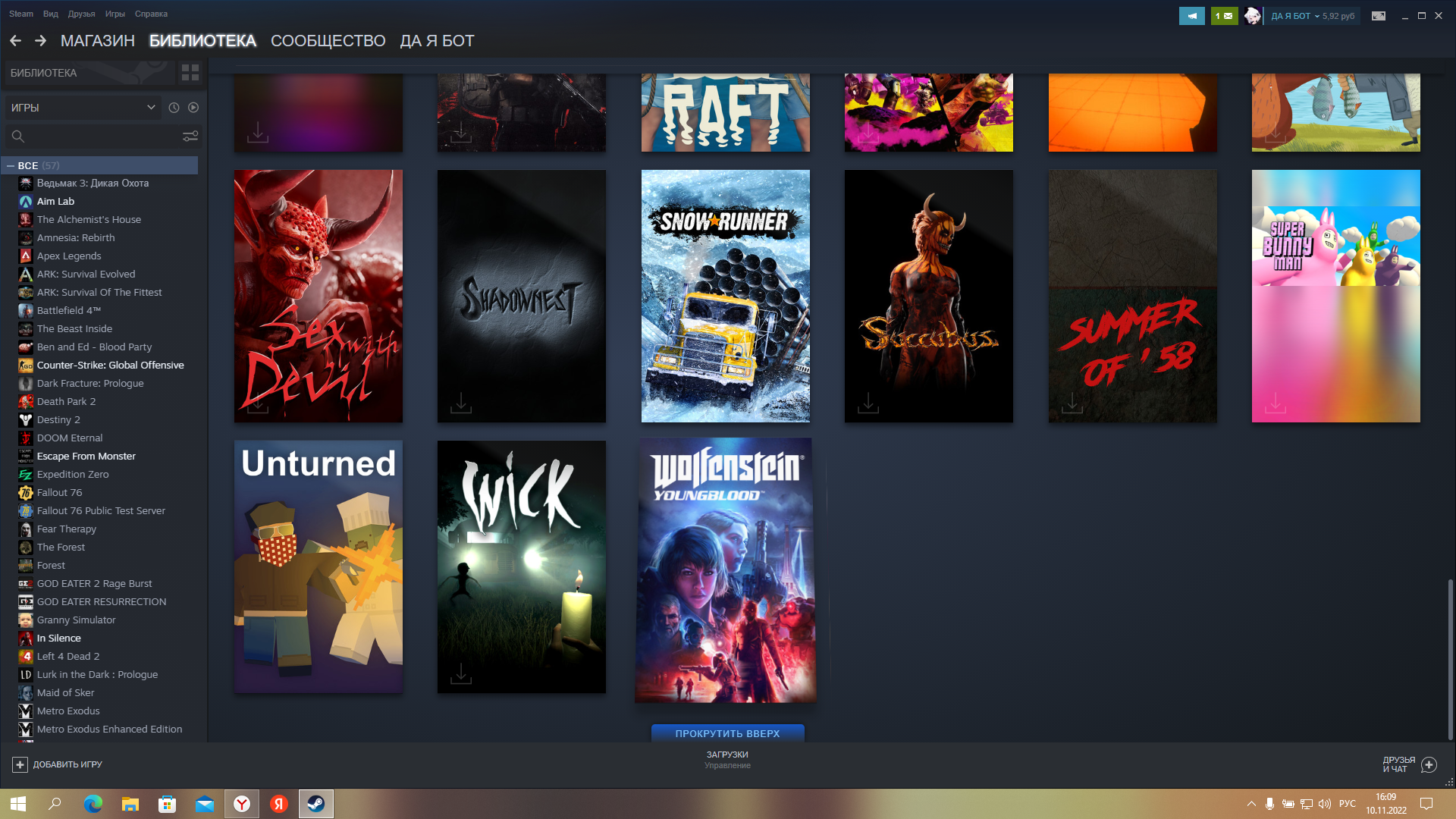Click the Steam taskbar icon
1456x819 pixels.
pyautogui.click(x=316, y=804)
